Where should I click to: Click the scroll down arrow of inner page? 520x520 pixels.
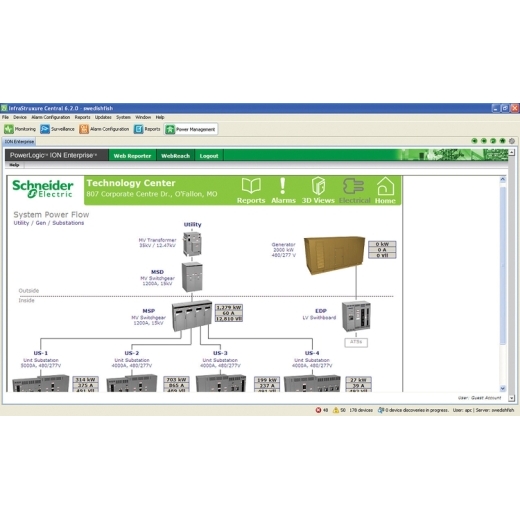click(503, 388)
